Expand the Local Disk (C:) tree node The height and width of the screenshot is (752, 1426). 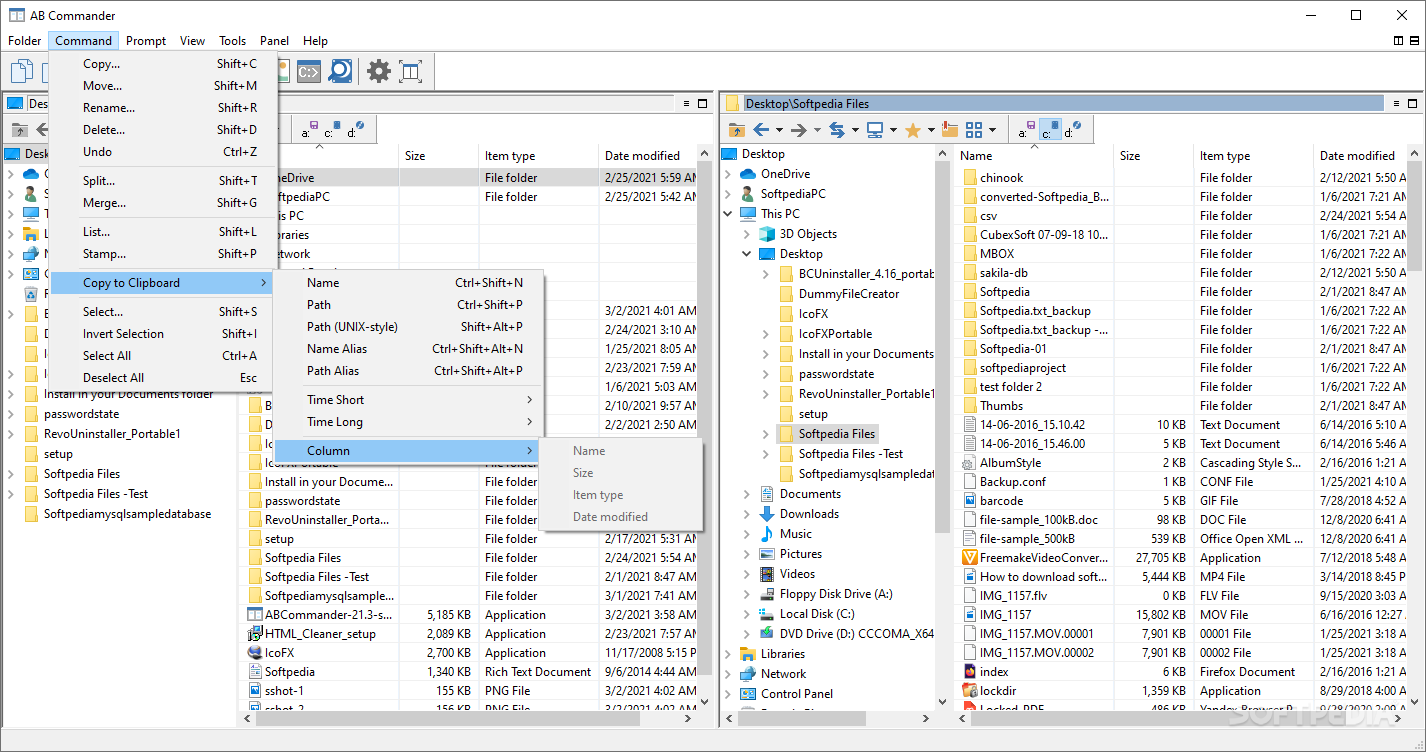click(747, 614)
